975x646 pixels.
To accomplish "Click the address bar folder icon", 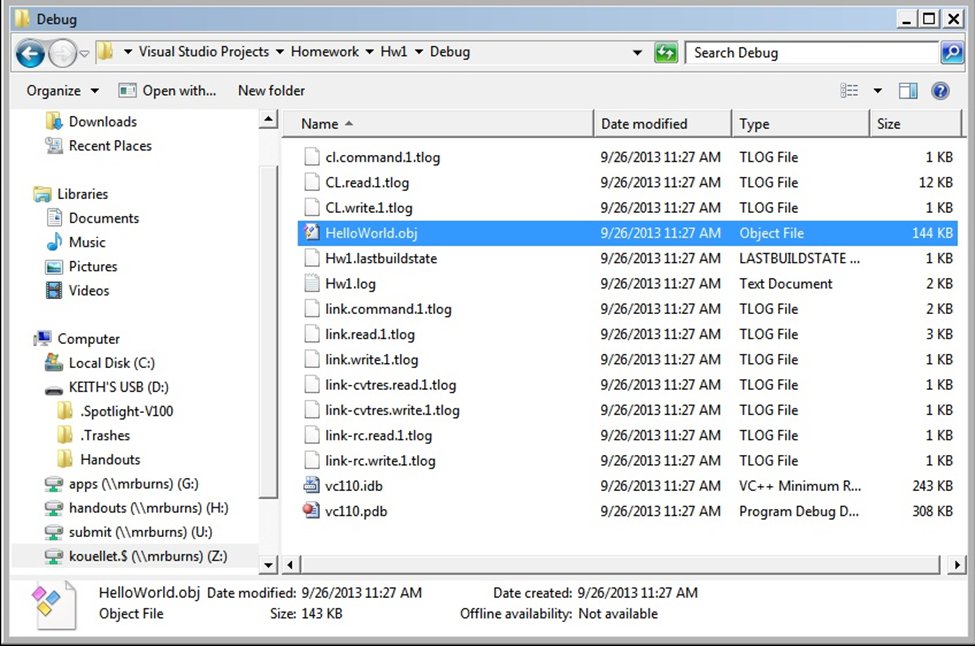I will coord(106,52).
